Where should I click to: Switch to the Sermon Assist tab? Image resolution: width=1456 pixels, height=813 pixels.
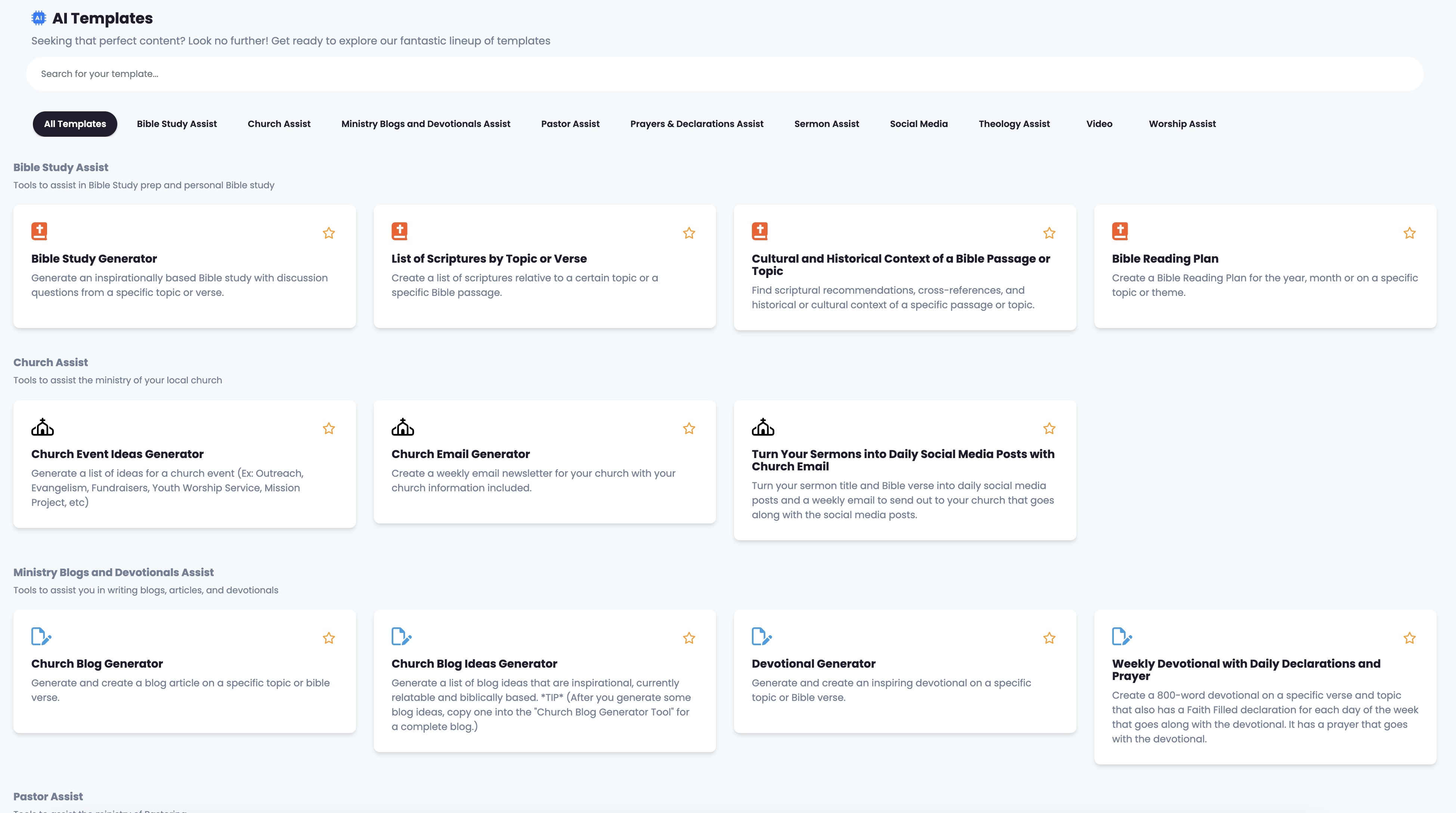pyautogui.click(x=826, y=124)
